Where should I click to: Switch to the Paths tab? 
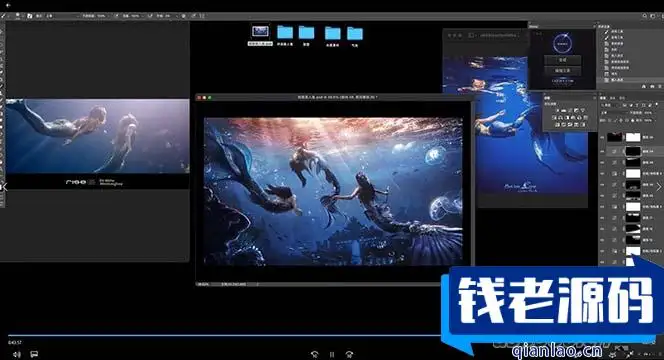(x=622, y=98)
